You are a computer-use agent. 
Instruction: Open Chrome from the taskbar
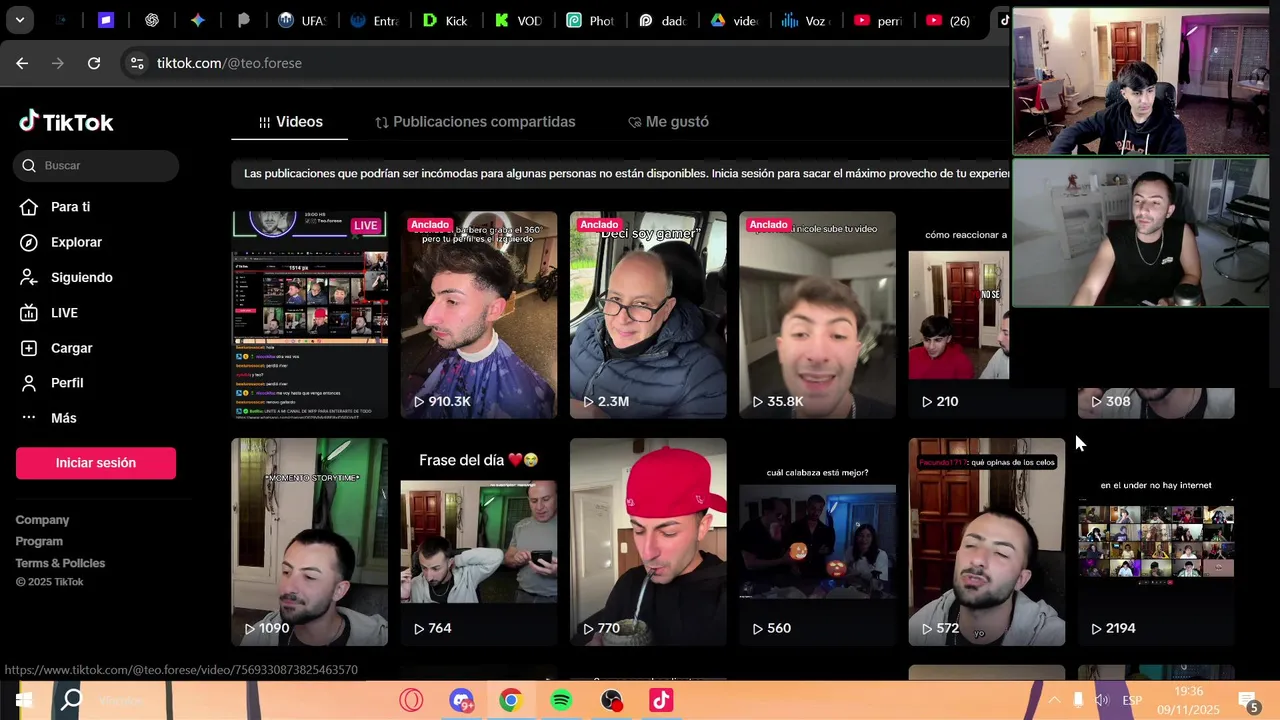coord(511,700)
